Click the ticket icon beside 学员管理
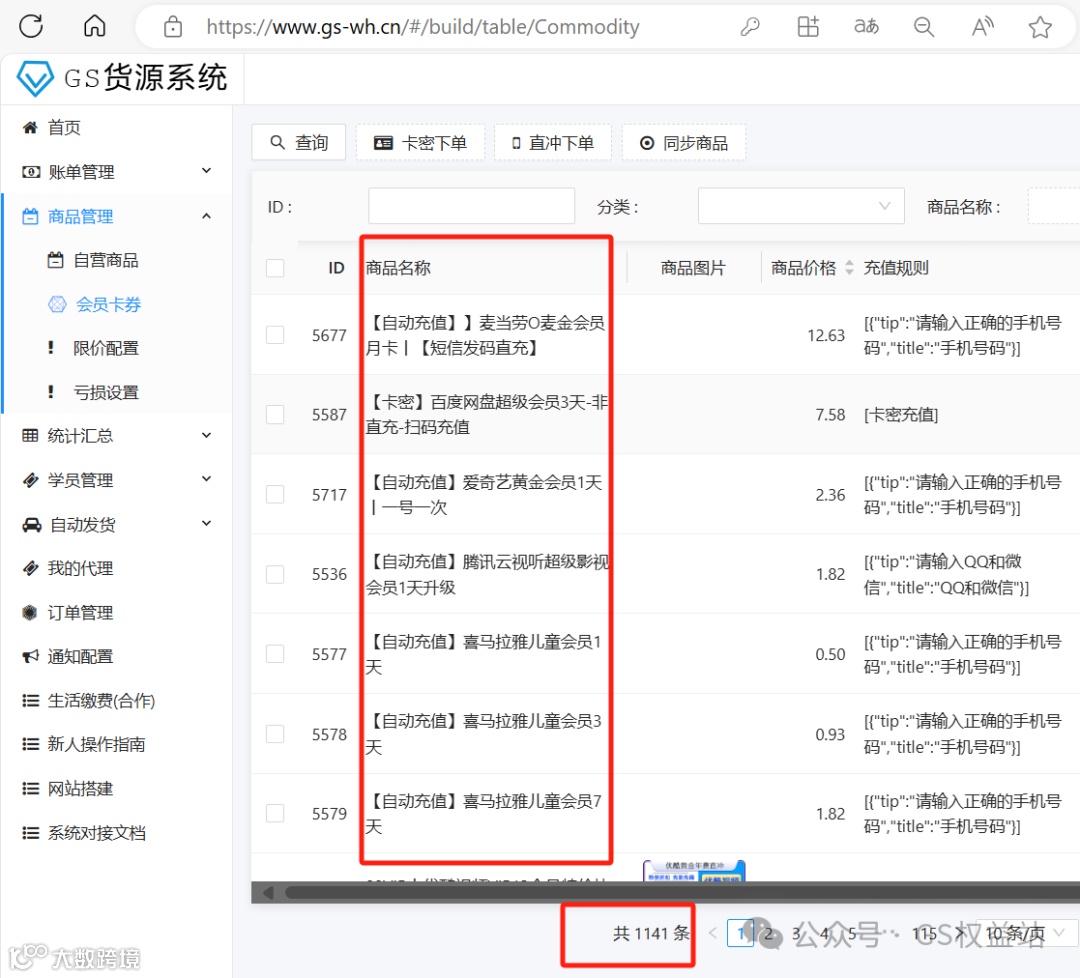This screenshot has width=1080, height=978. (30, 480)
